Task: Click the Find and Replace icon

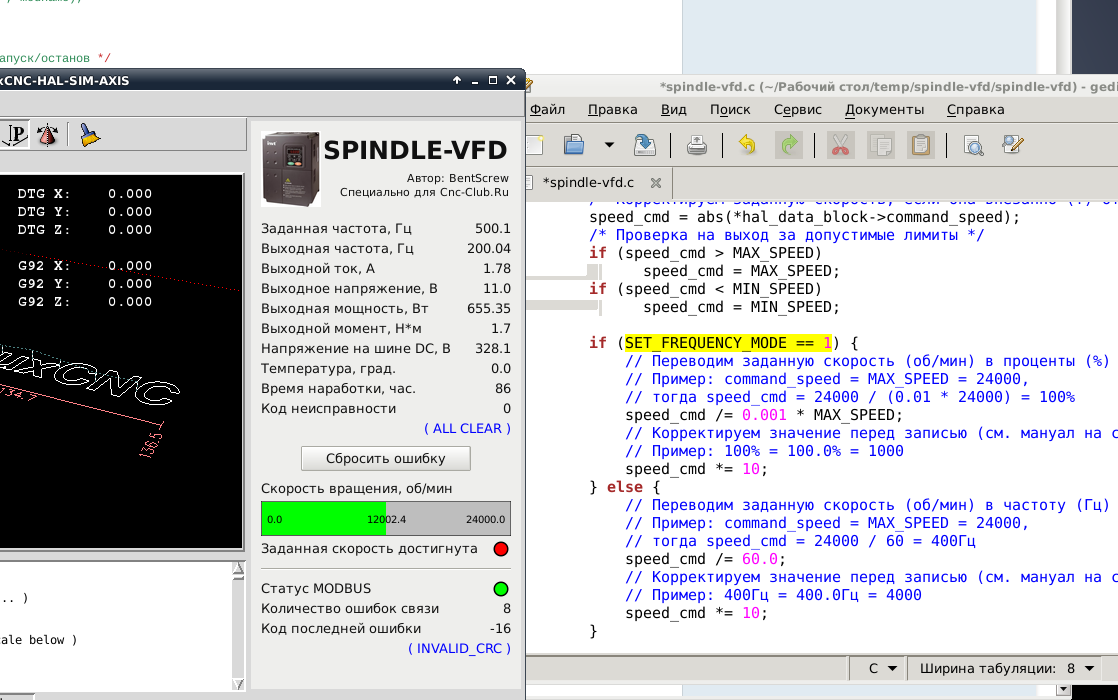Action: click(1012, 145)
